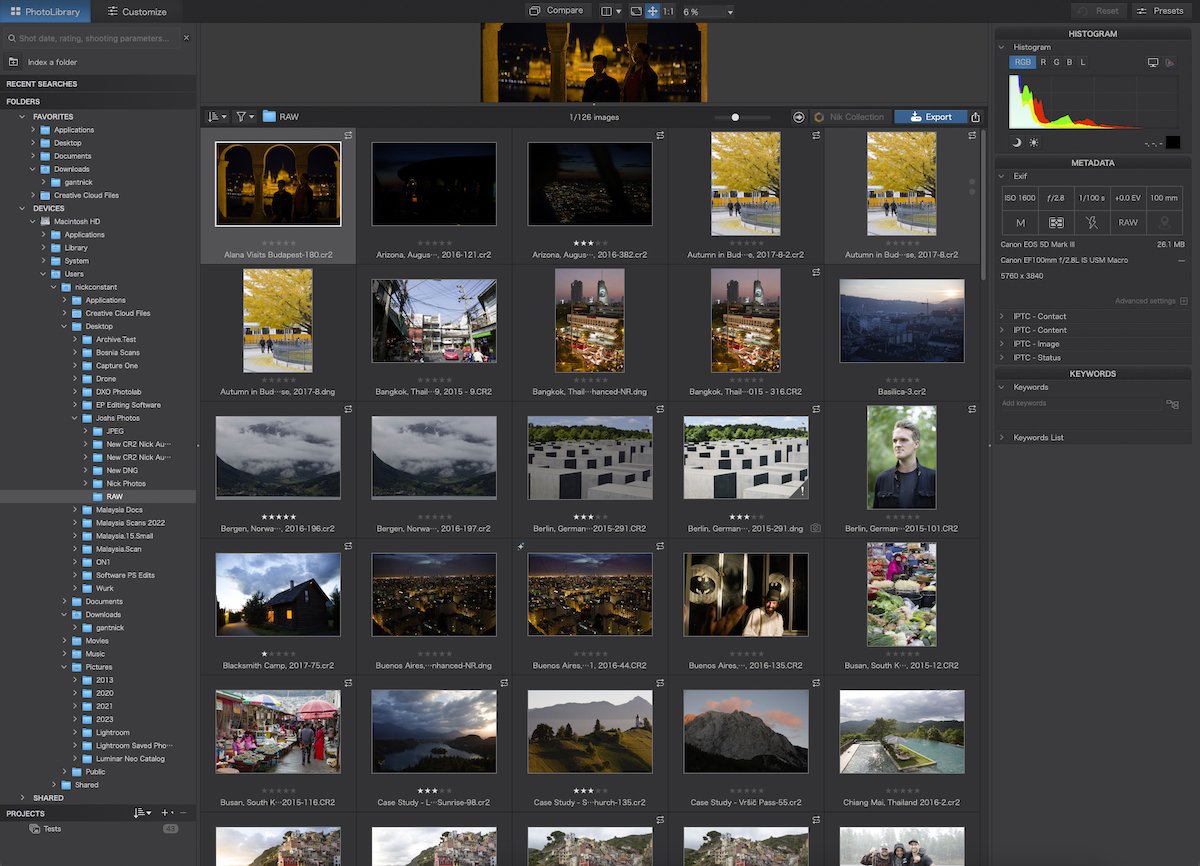
Task: Click the fit-to-screen zoom icon
Action: 637,11
